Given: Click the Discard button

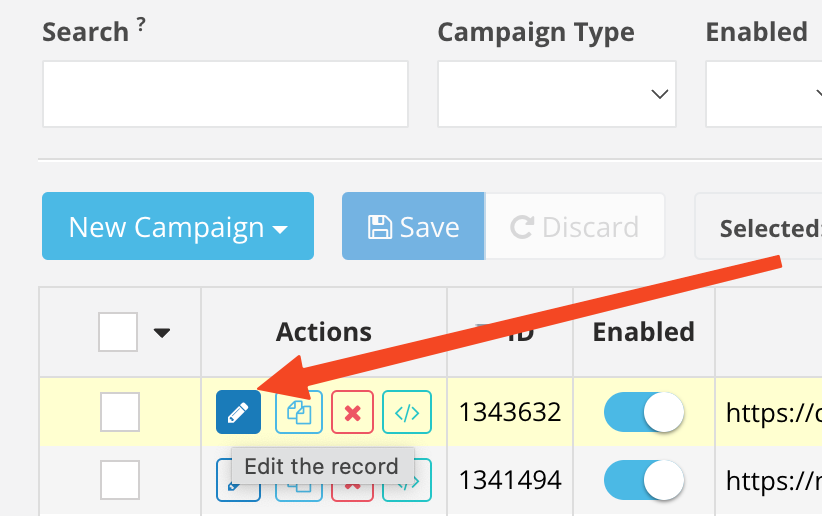Looking at the screenshot, I should (x=575, y=226).
